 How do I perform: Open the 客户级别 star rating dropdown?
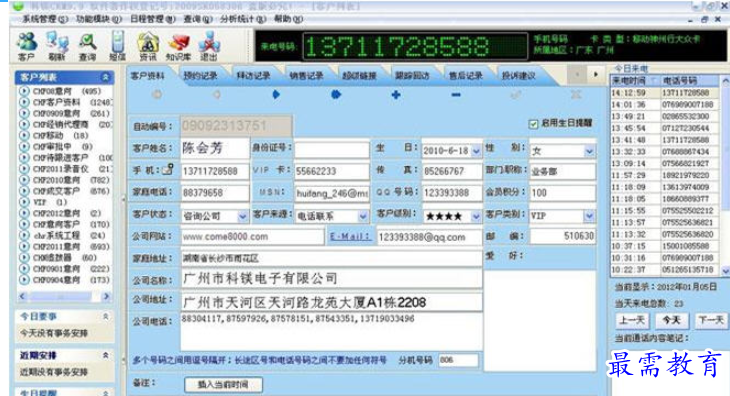pyautogui.click(x=476, y=216)
